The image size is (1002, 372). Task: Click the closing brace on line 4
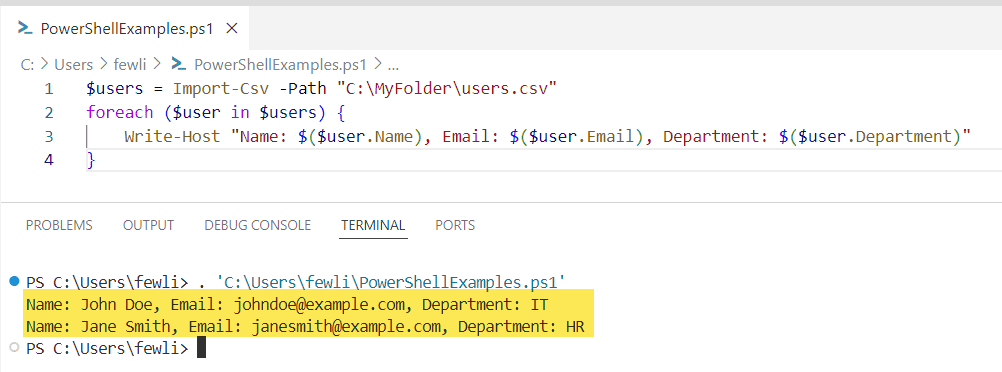click(91, 160)
